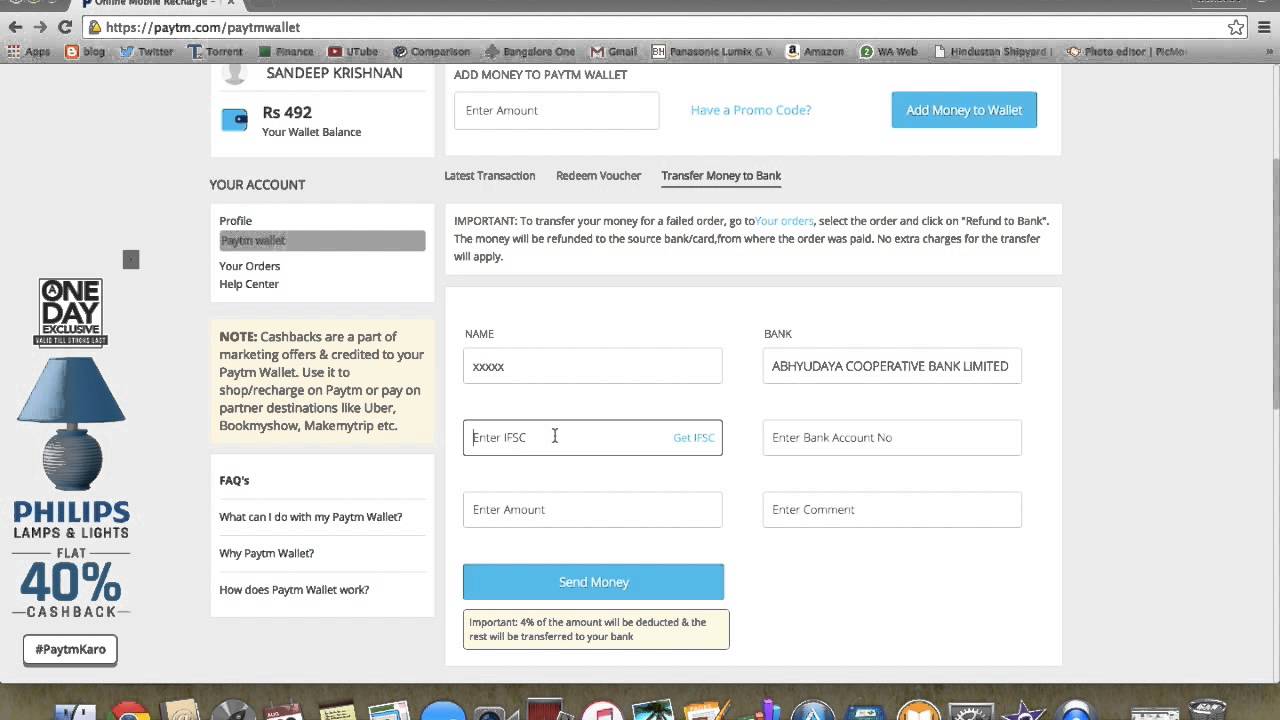Click the Enter Comment field
Screen dimensions: 1280x720
892,510
